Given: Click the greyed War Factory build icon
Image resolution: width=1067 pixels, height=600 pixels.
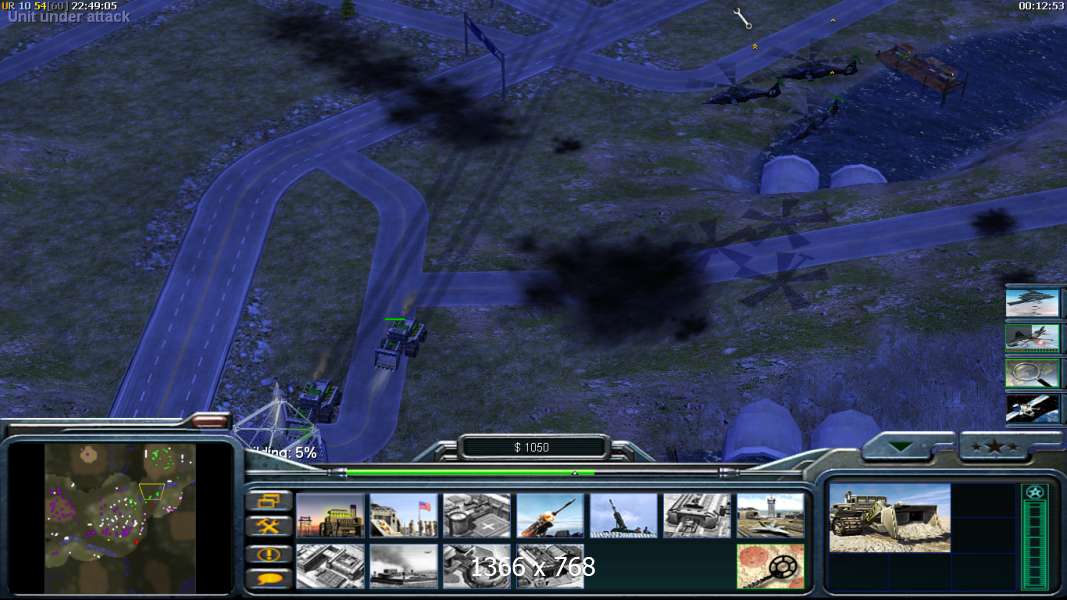Looking at the screenshot, I should click(x=697, y=515).
